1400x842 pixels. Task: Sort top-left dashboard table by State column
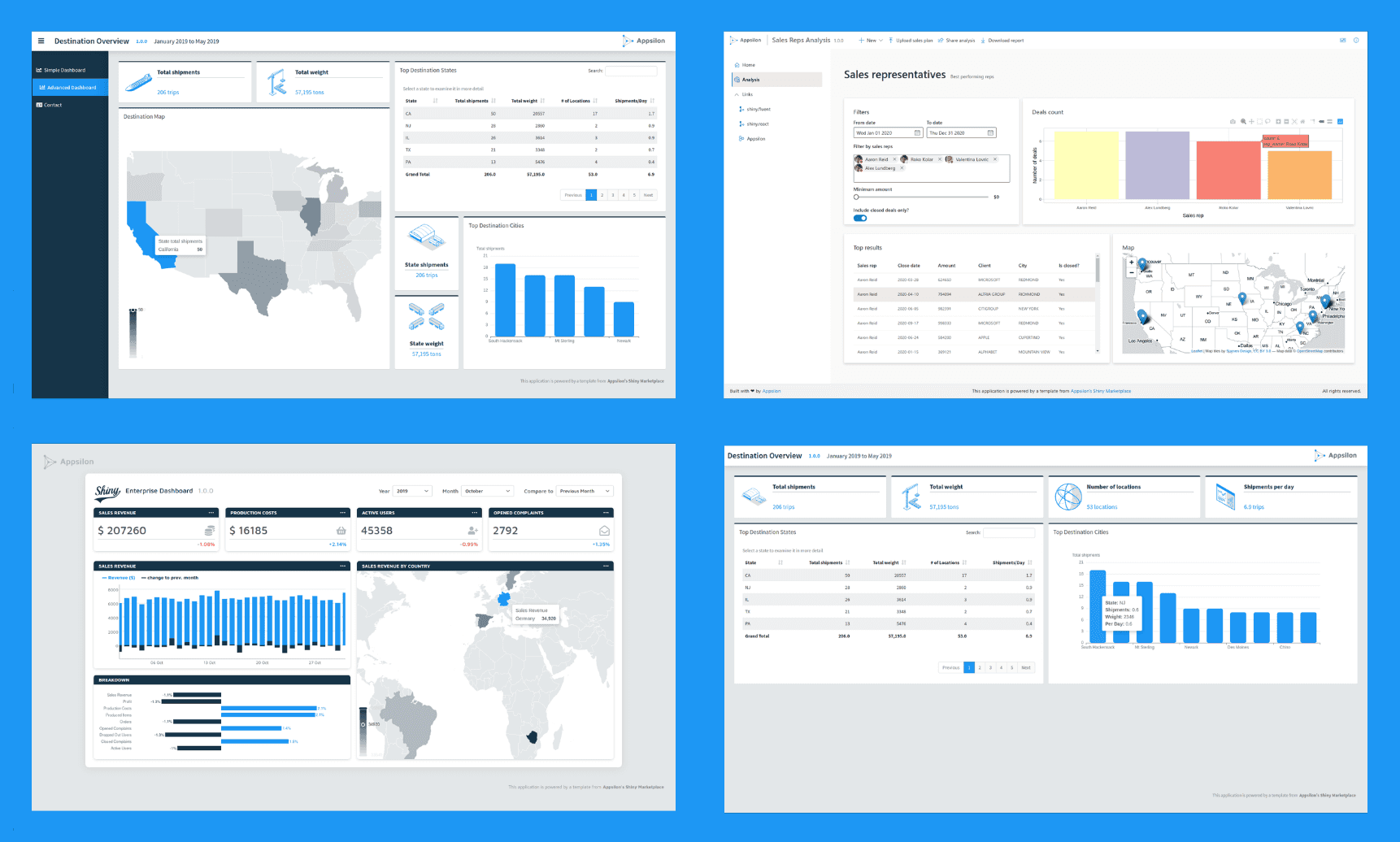tap(421, 101)
